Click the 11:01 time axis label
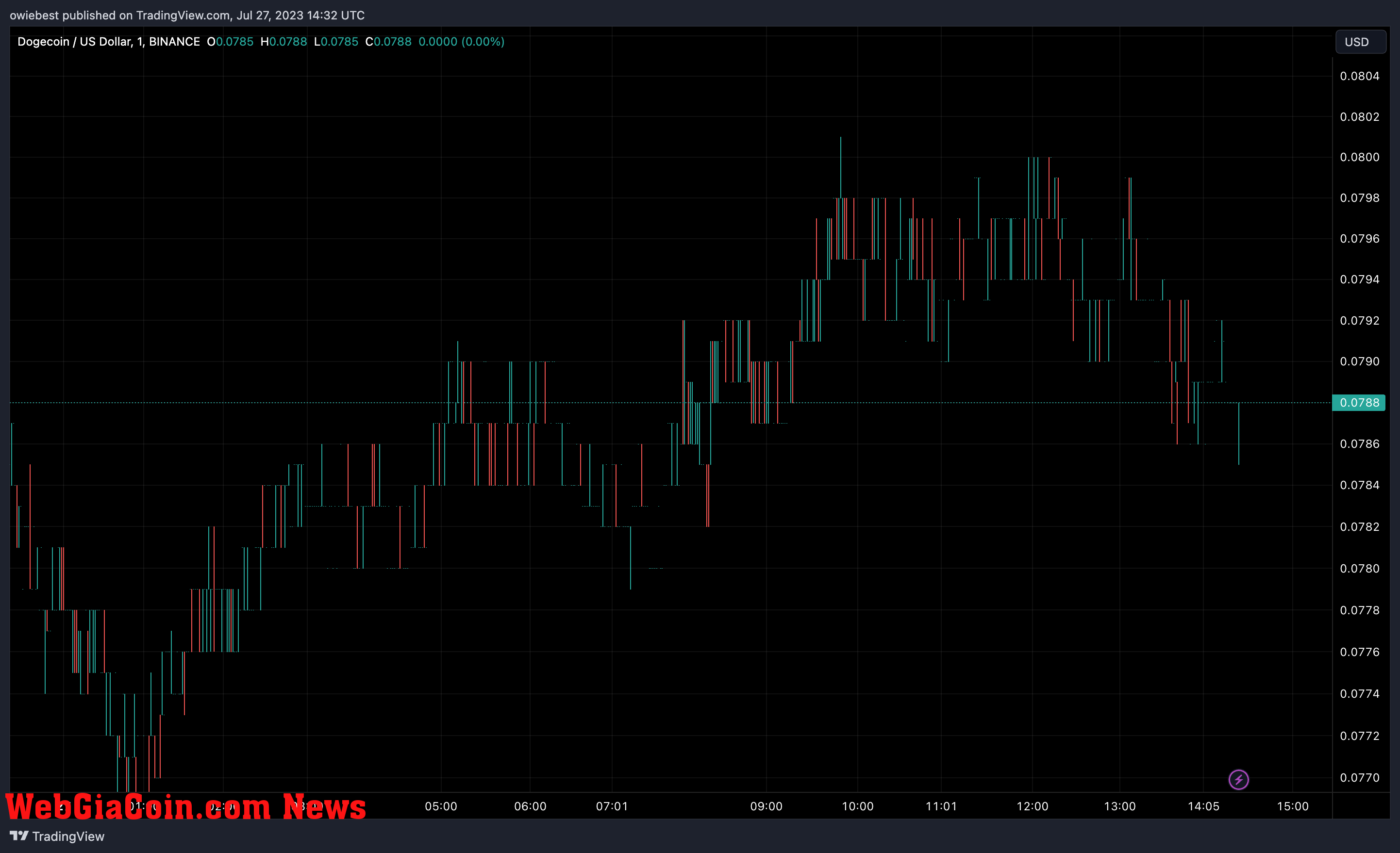The width and height of the screenshot is (1400, 853). 941,806
